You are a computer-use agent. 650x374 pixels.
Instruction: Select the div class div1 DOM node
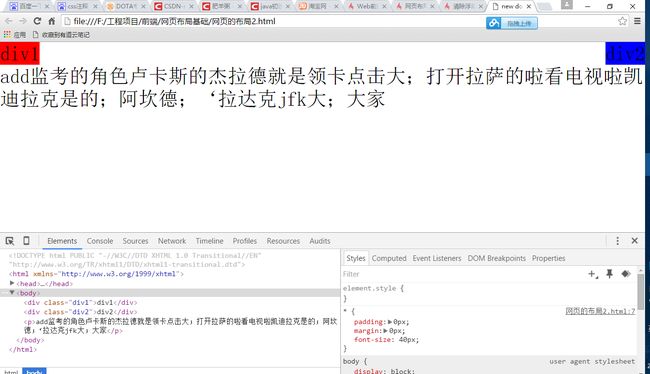(80, 303)
